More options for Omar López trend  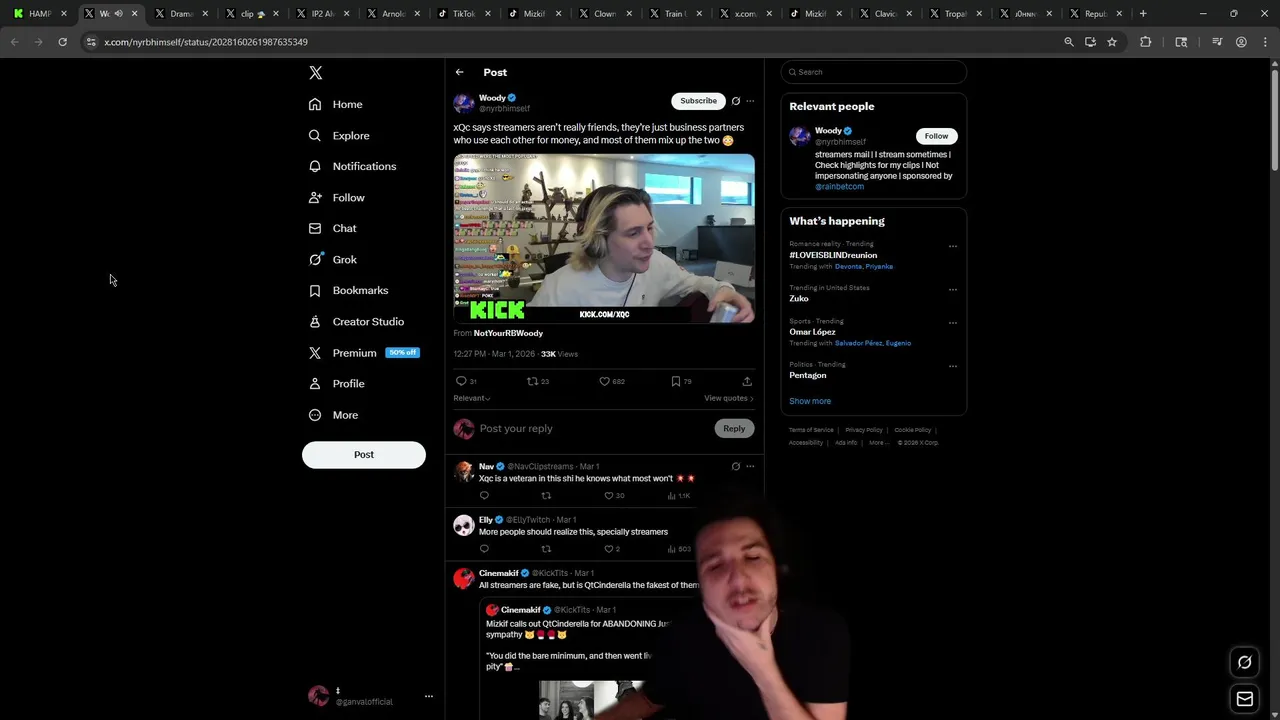coord(952,323)
